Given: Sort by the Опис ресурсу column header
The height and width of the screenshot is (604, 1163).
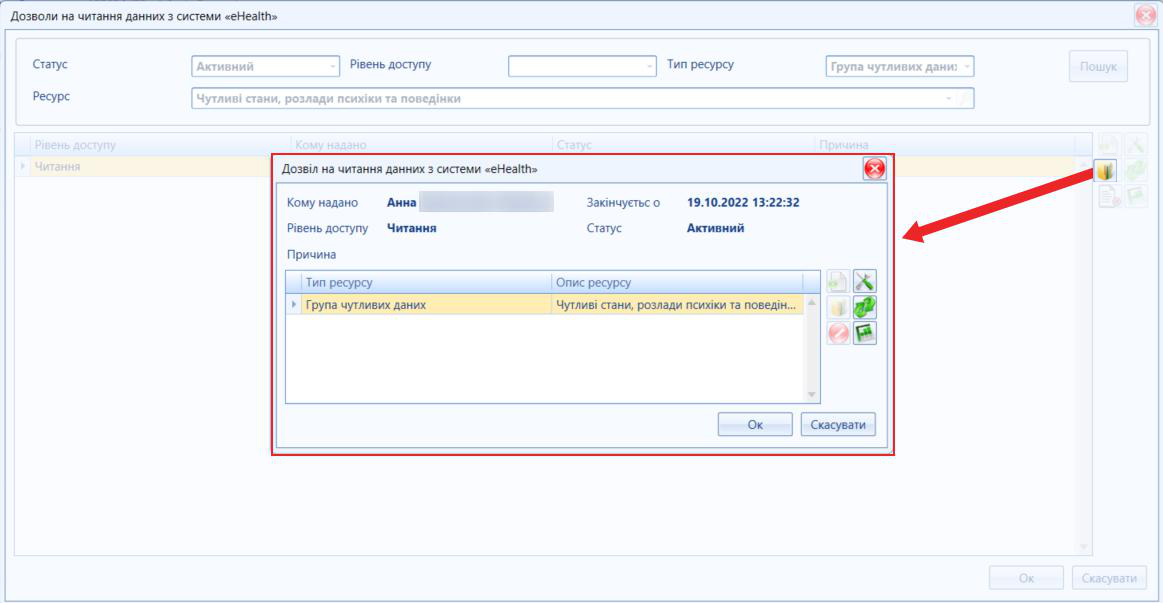Looking at the screenshot, I should click(x=677, y=282).
